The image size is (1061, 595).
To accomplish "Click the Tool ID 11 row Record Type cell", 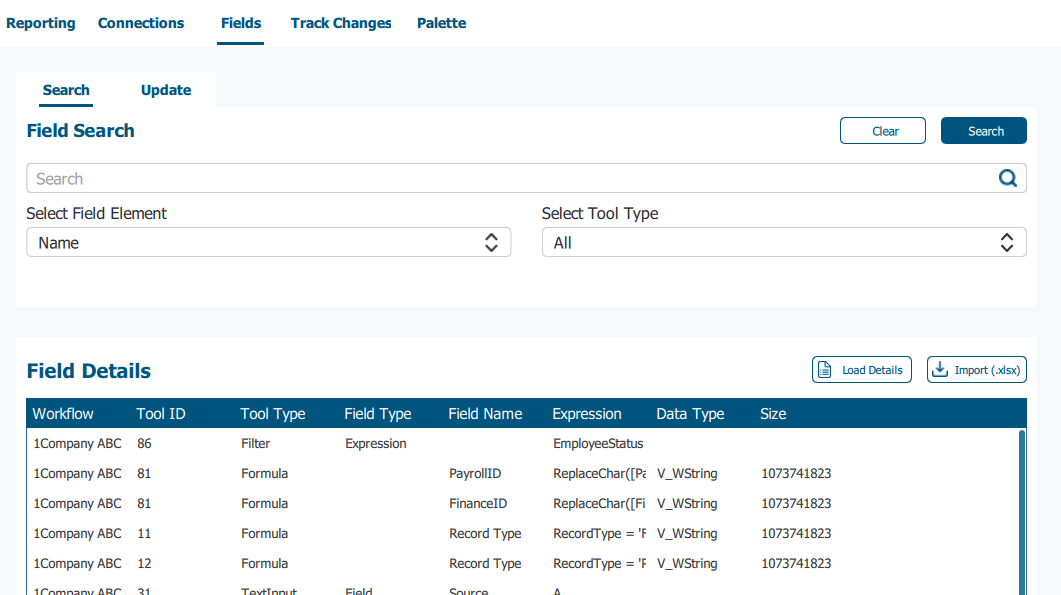I will pyautogui.click(x=485, y=533).
